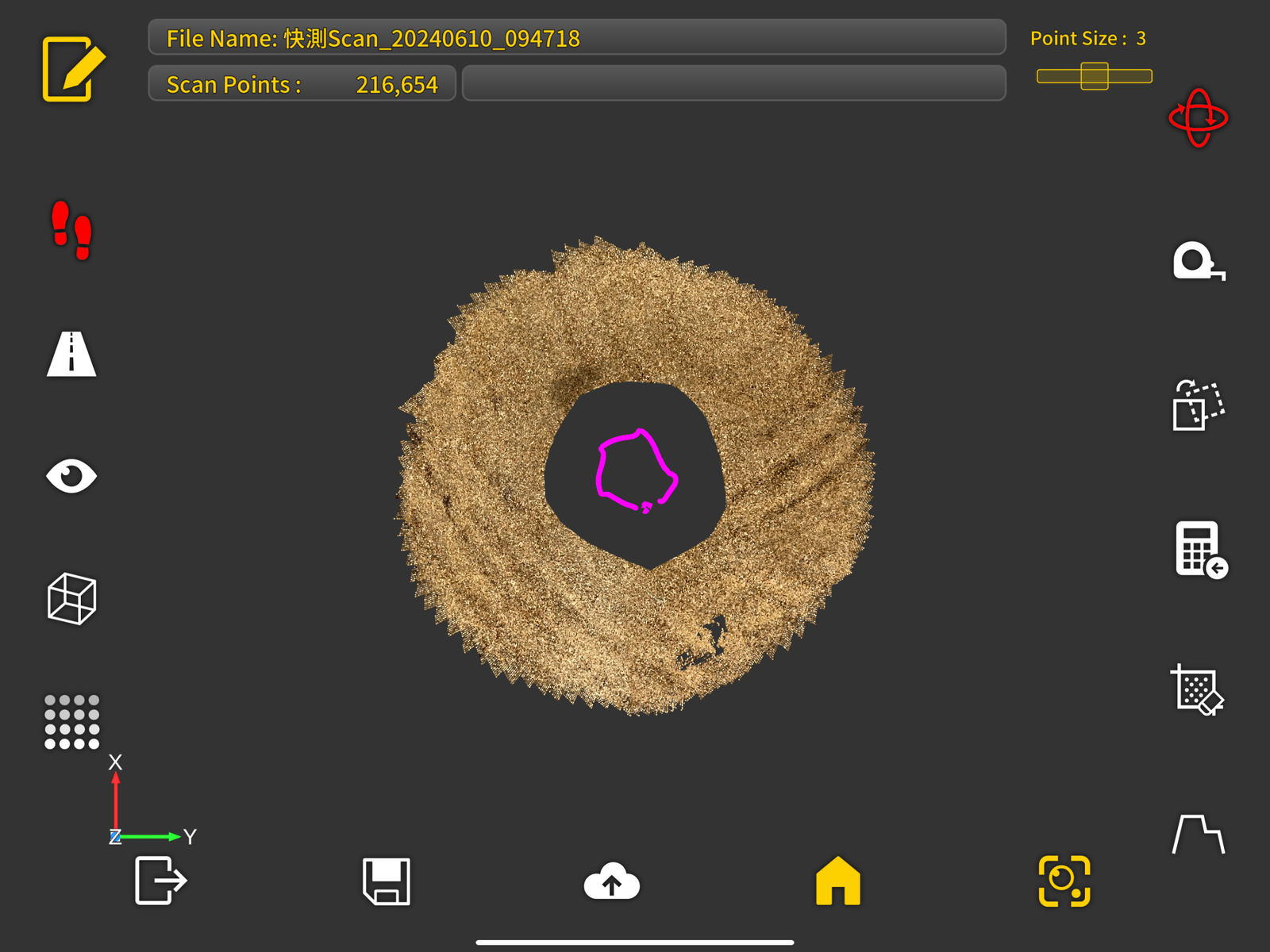Select the rotate selection box icon
Screen dimensions: 1270x952
pyautogui.click(x=1199, y=405)
